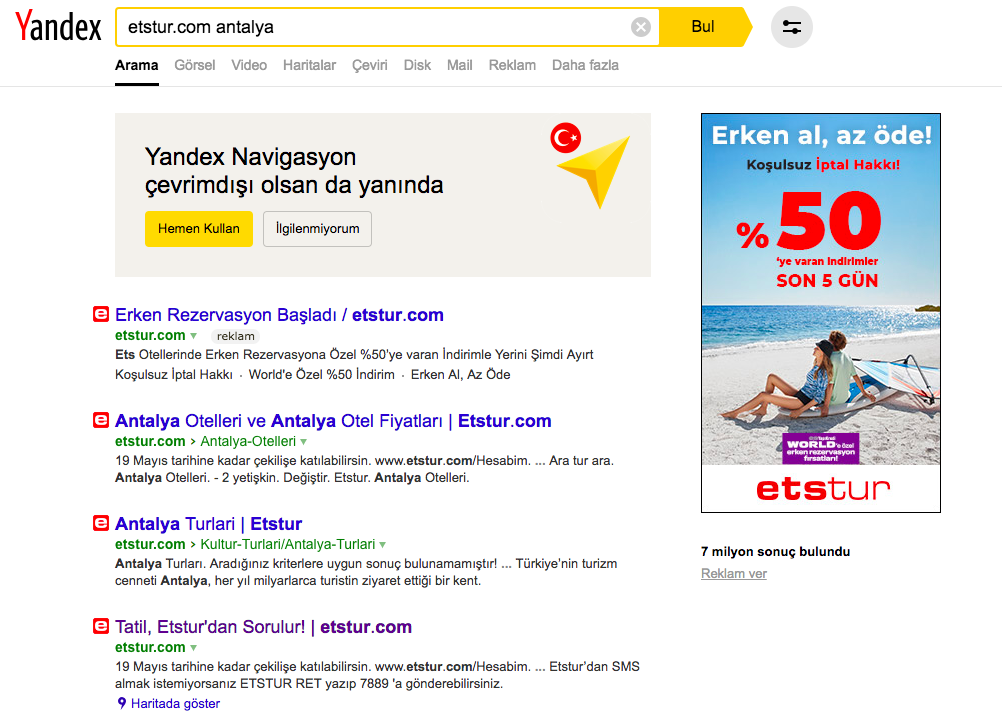Expand the arrow after Kultur-Turlari/Antalya-Turlari URL
This screenshot has height=723, width=1002.
pyautogui.click(x=383, y=545)
